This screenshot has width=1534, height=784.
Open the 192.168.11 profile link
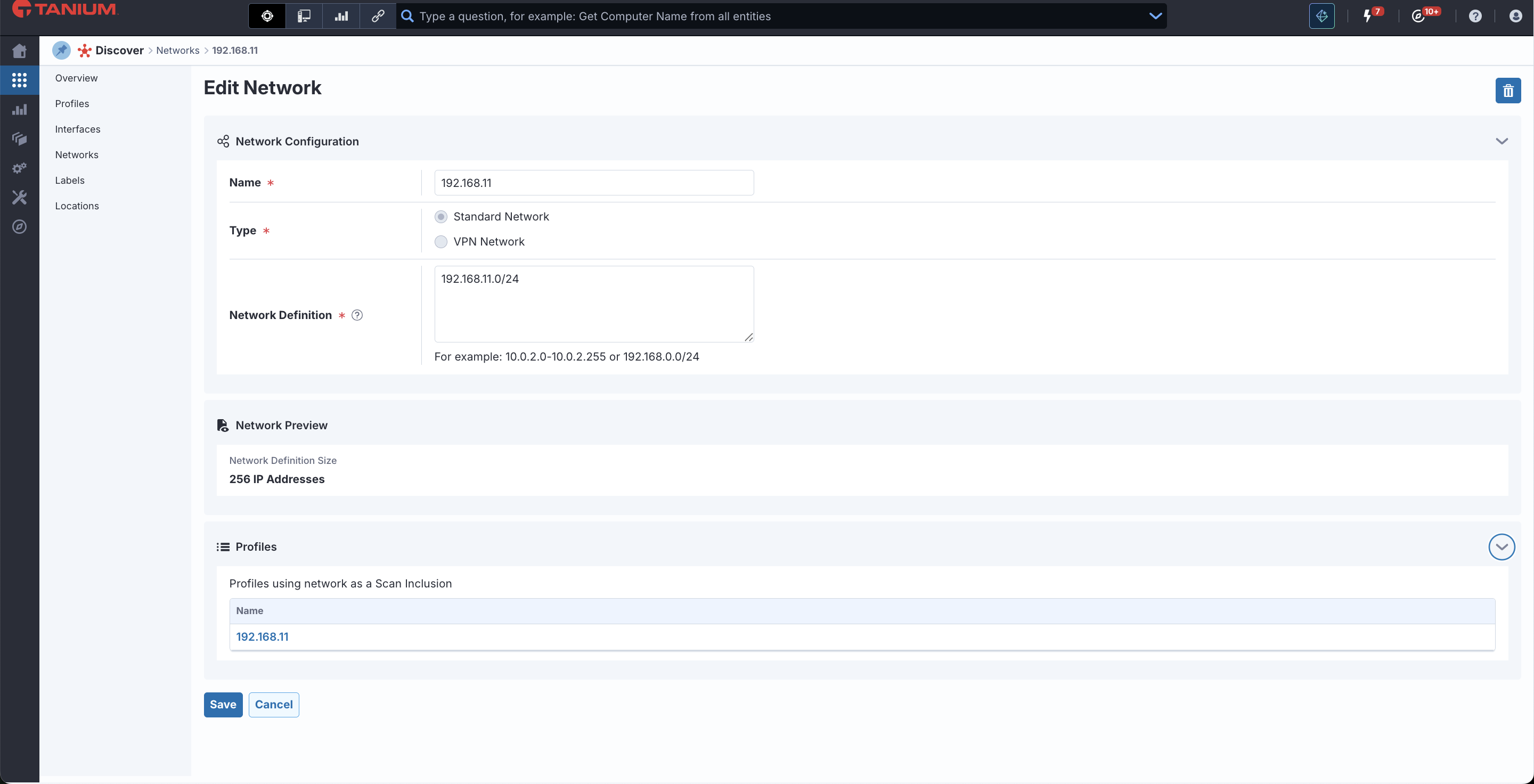point(262,636)
